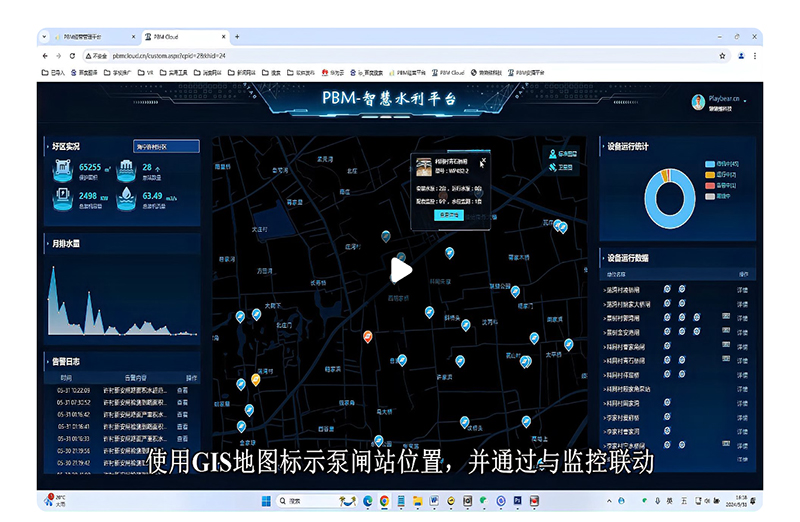Image resolution: width=800 pixels, height=522 pixels.
Task: Click the pump station count icon beside 28
Action: tap(126, 170)
